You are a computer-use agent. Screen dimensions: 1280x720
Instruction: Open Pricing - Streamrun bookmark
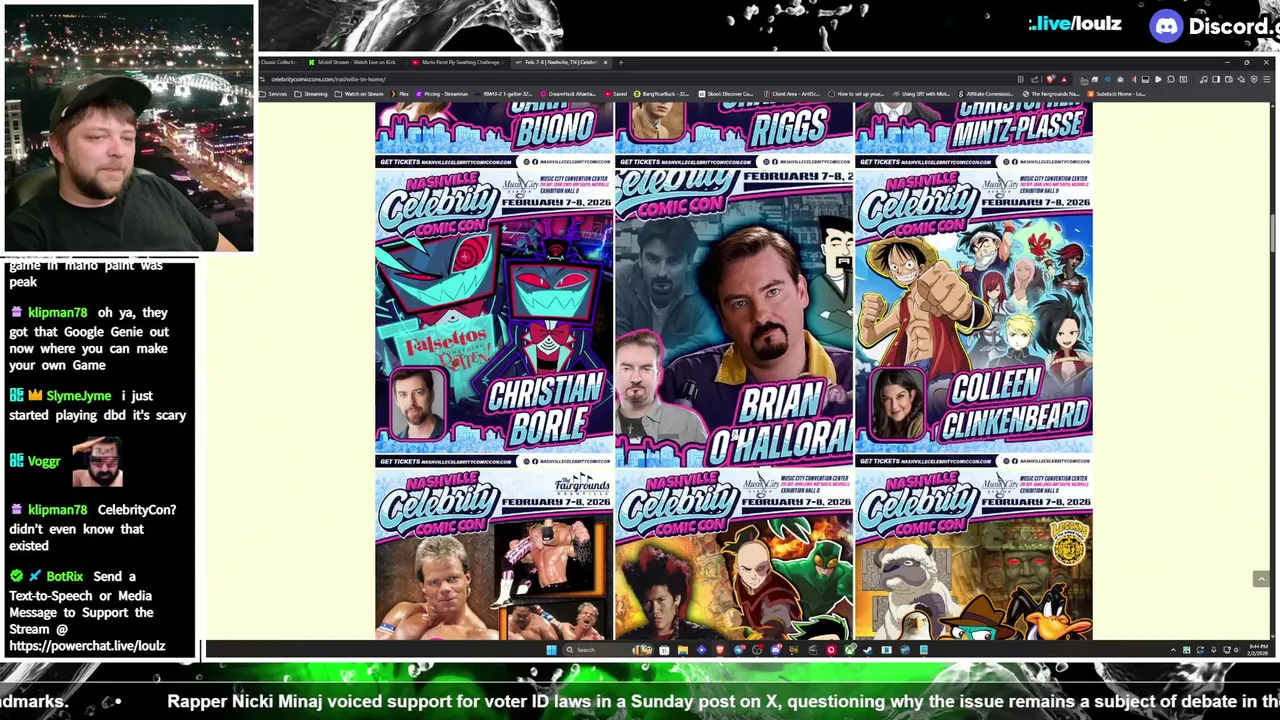click(441, 94)
